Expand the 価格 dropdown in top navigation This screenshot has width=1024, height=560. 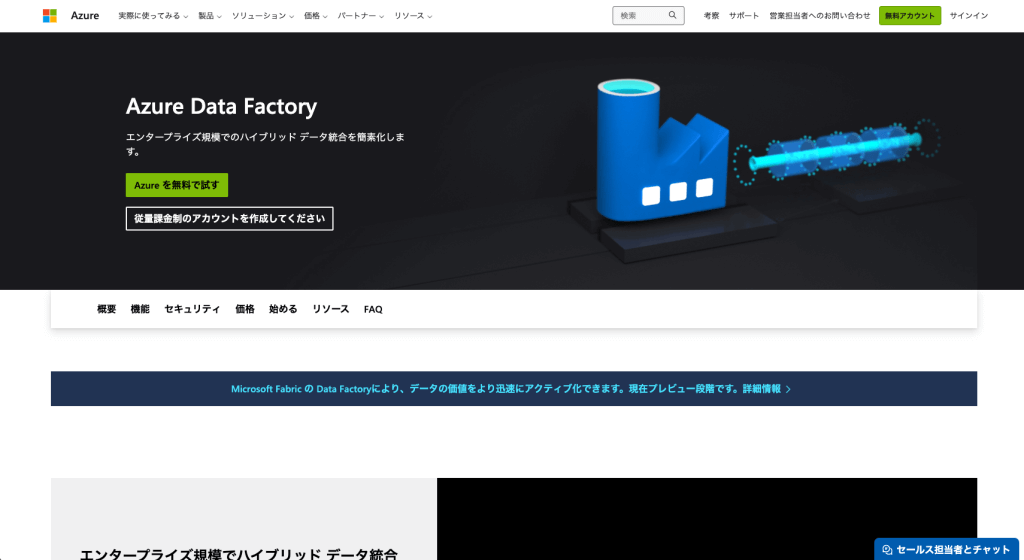coord(315,16)
